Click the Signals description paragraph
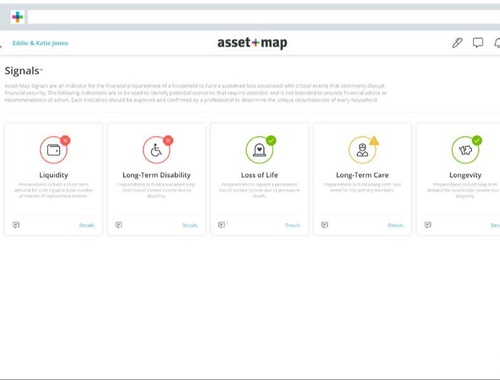The image size is (500, 380). click(196, 93)
